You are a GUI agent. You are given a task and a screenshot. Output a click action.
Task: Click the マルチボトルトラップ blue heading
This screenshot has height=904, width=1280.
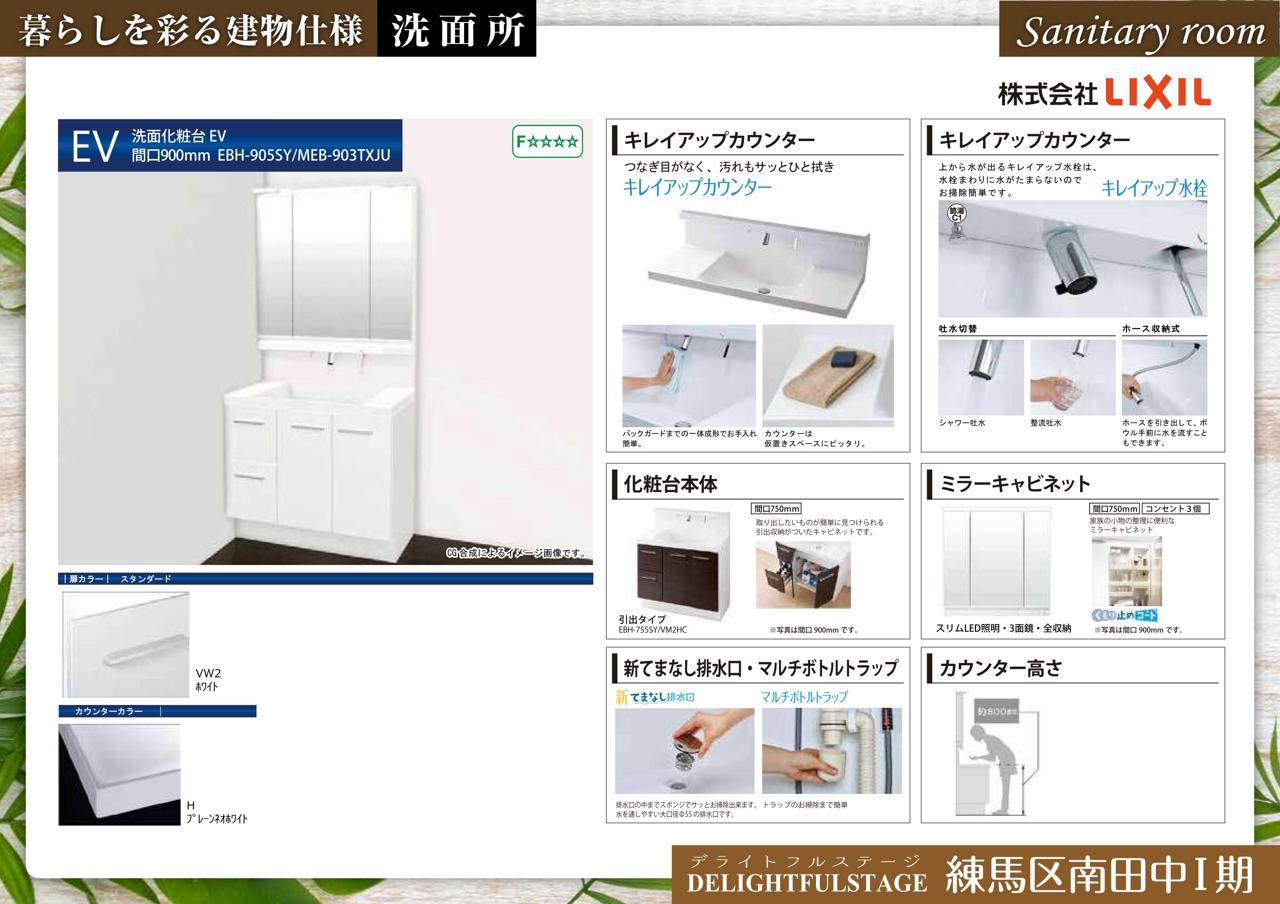tap(804, 696)
